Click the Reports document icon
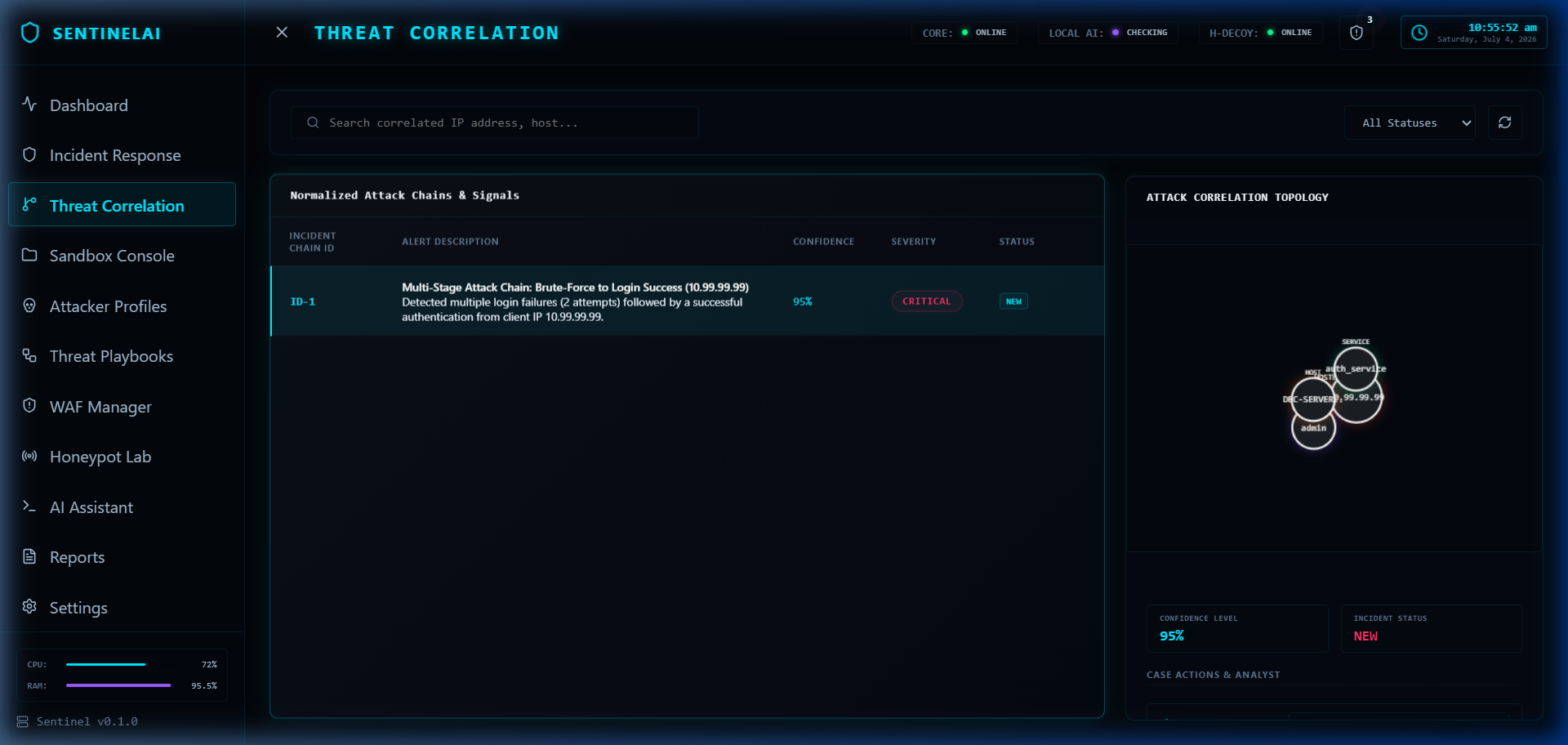This screenshot has height=745, width=1568. point(29,556)
